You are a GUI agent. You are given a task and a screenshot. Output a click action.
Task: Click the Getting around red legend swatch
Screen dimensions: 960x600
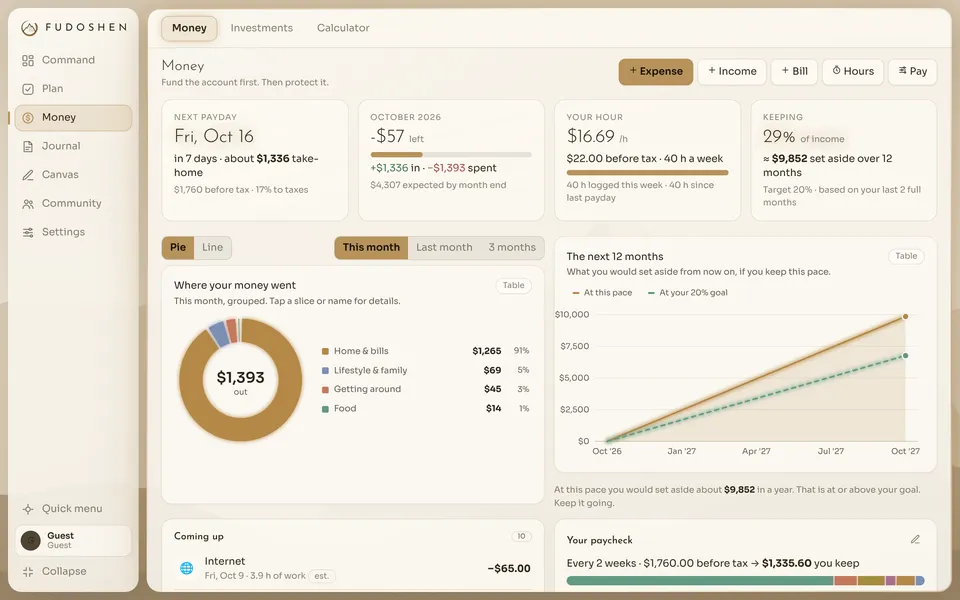tap(325, 390)
